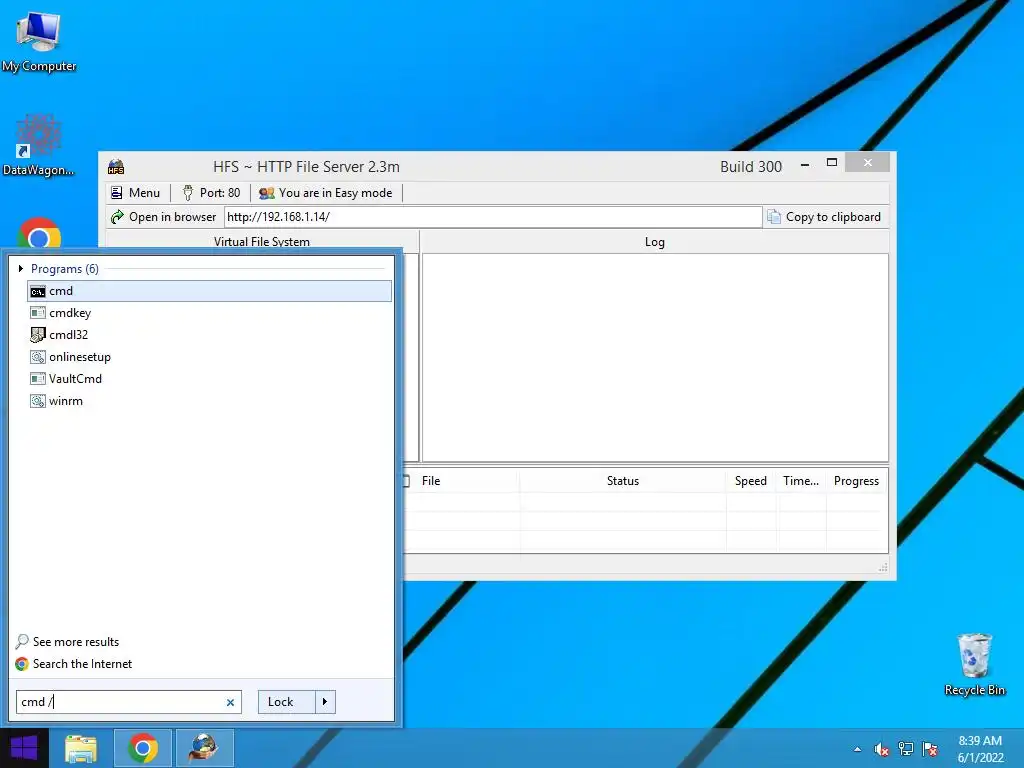Click the winrm icon
Image resolution: width=1024 pixels, height=768 pixels.
38,401
